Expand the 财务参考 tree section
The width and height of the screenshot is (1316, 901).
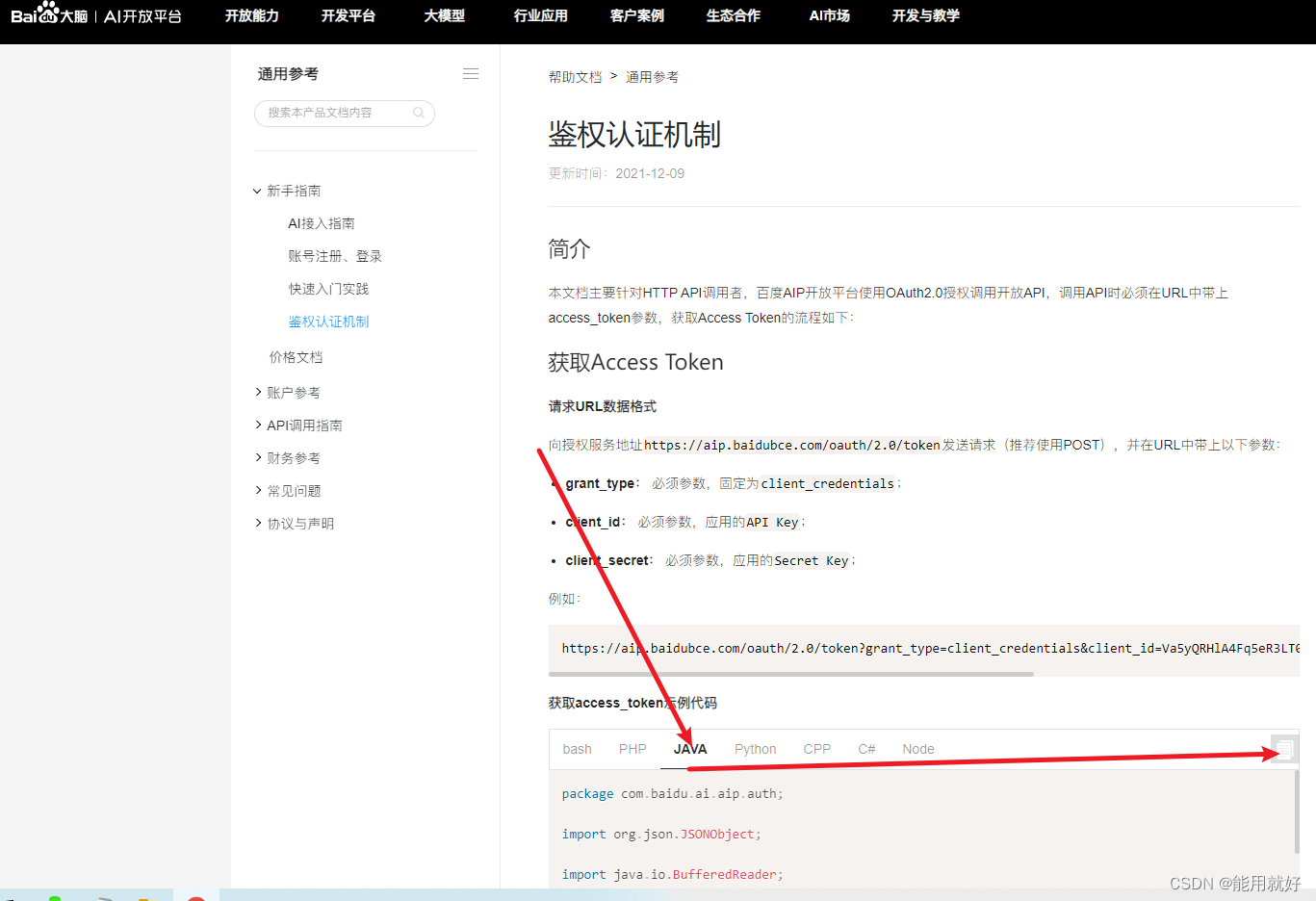287,458
